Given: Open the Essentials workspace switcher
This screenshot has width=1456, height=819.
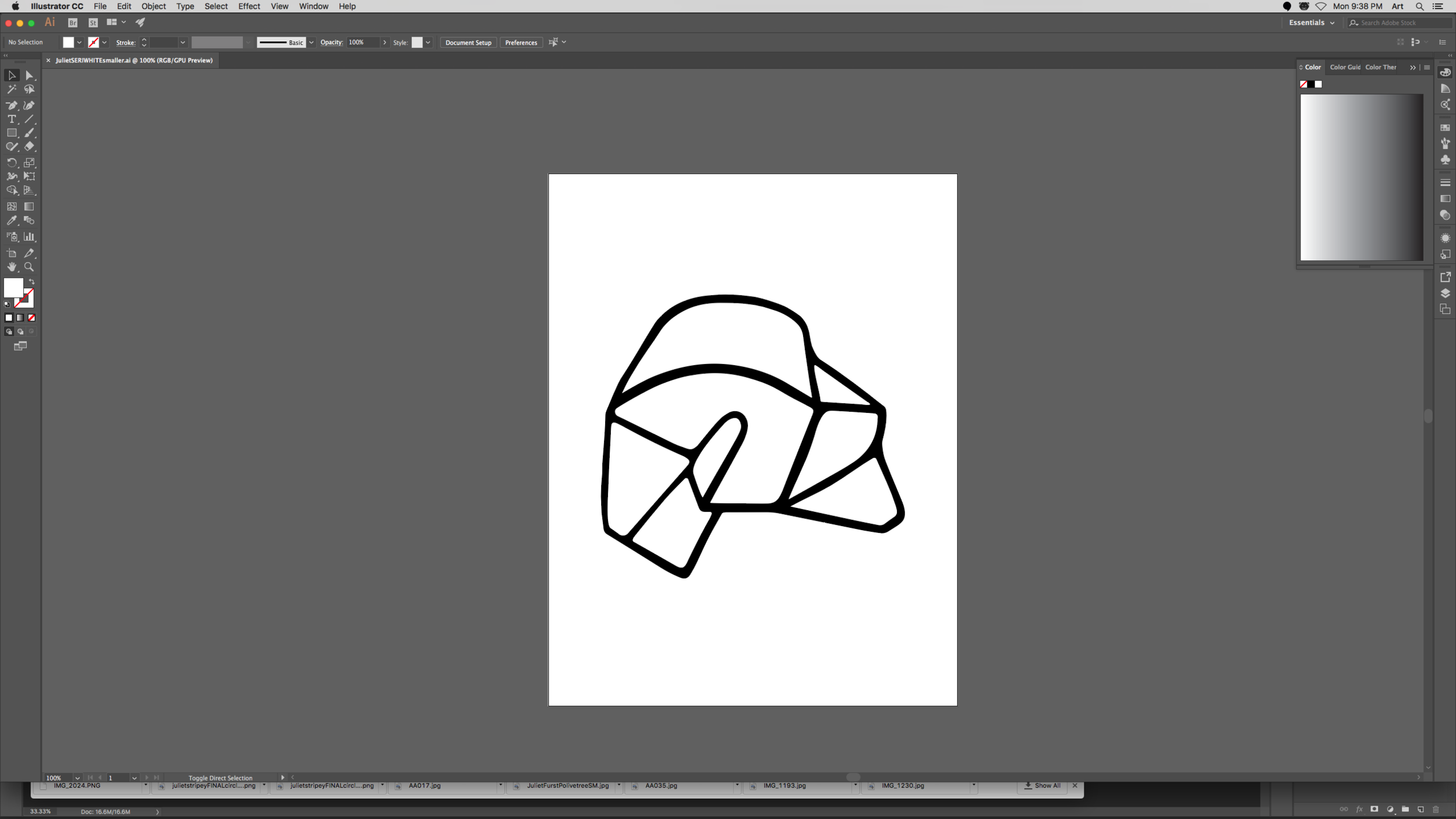Looking at the screenshot, I should pyautogui.click(x=1312, y=23).
